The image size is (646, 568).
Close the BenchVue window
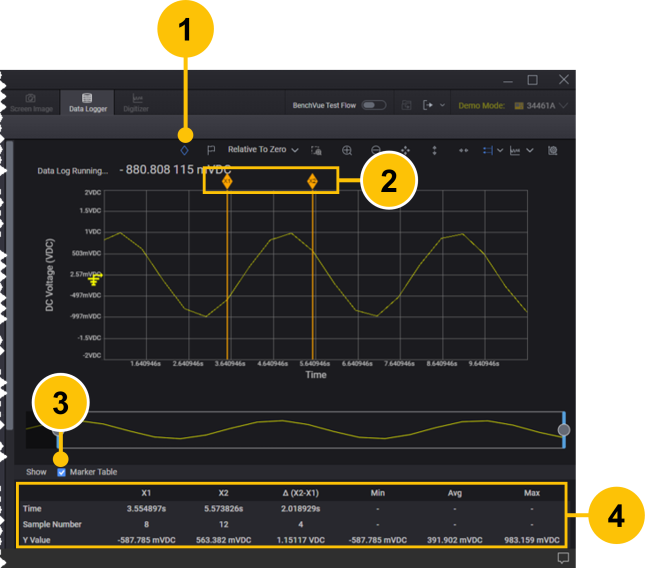(x=564, y=79)
